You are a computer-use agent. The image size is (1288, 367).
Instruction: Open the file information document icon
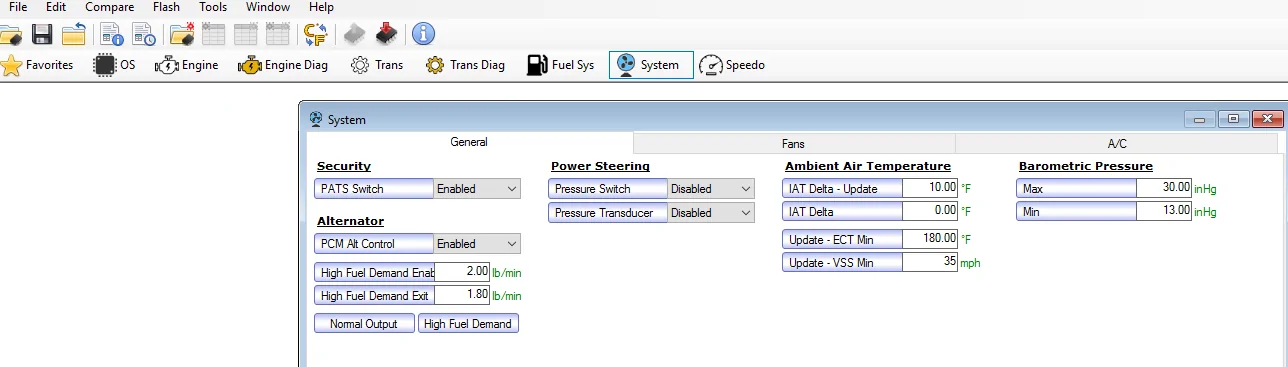point(111,35)
